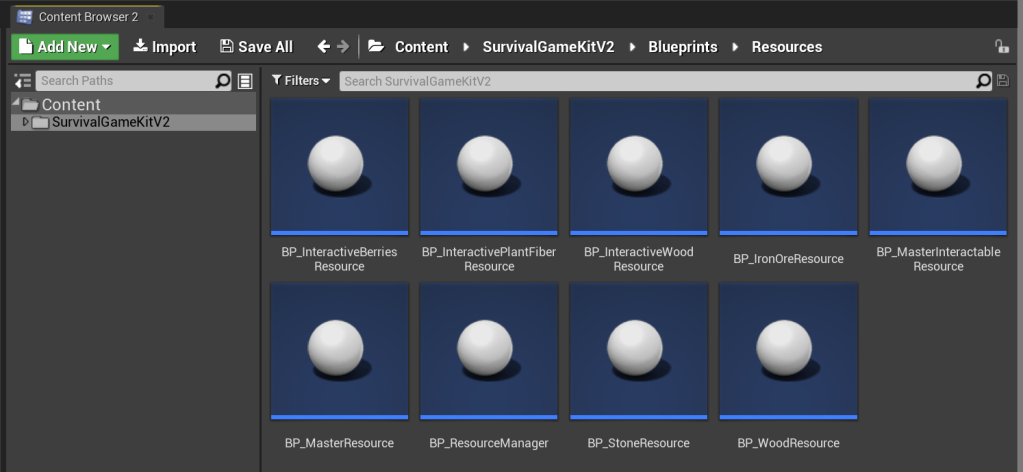Click the forward navigation arrow
This screenshot has height=472, width=1023.
point(344,46)
